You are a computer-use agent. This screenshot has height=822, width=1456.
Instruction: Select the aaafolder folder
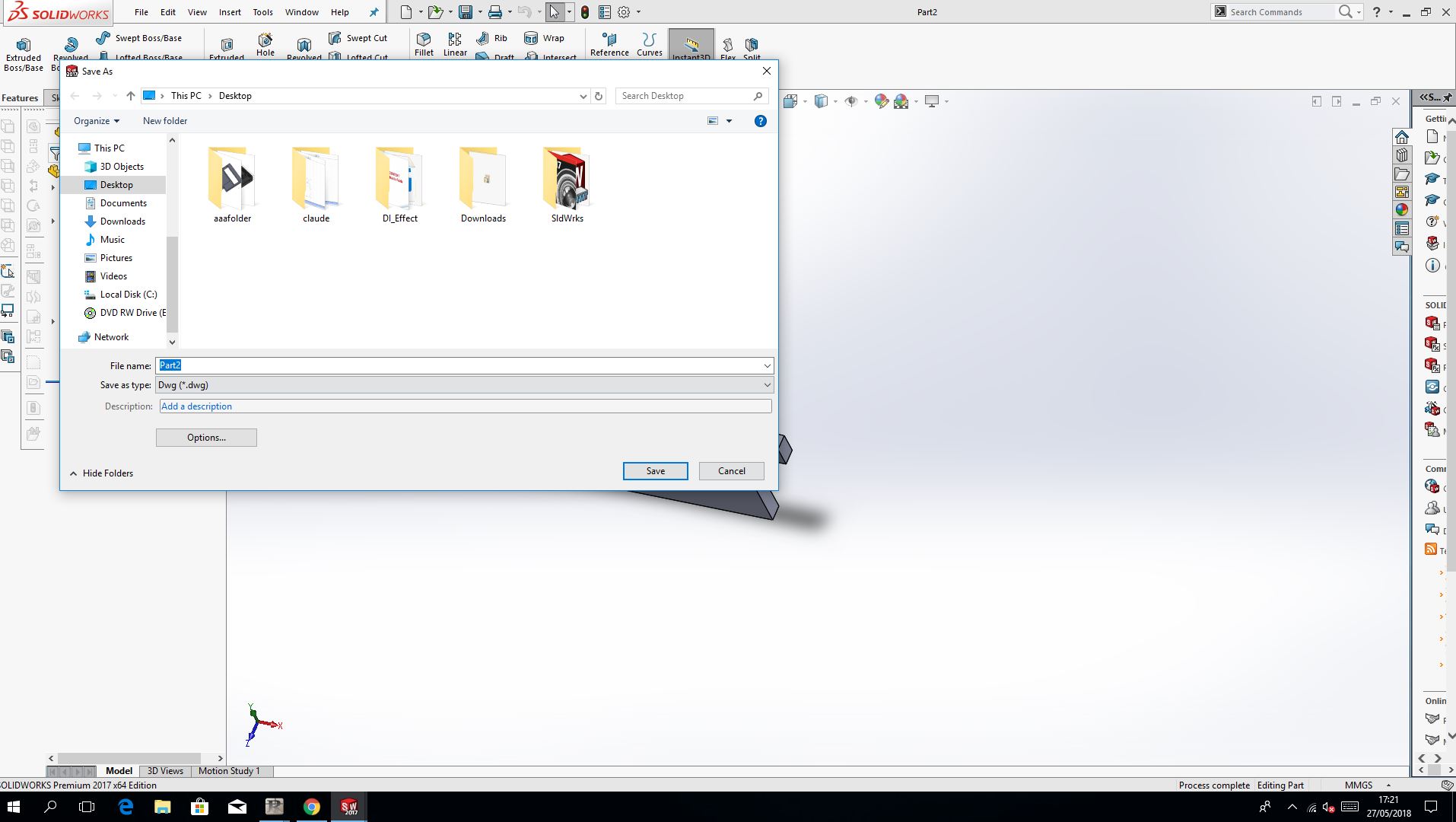[x=232, y=185]
